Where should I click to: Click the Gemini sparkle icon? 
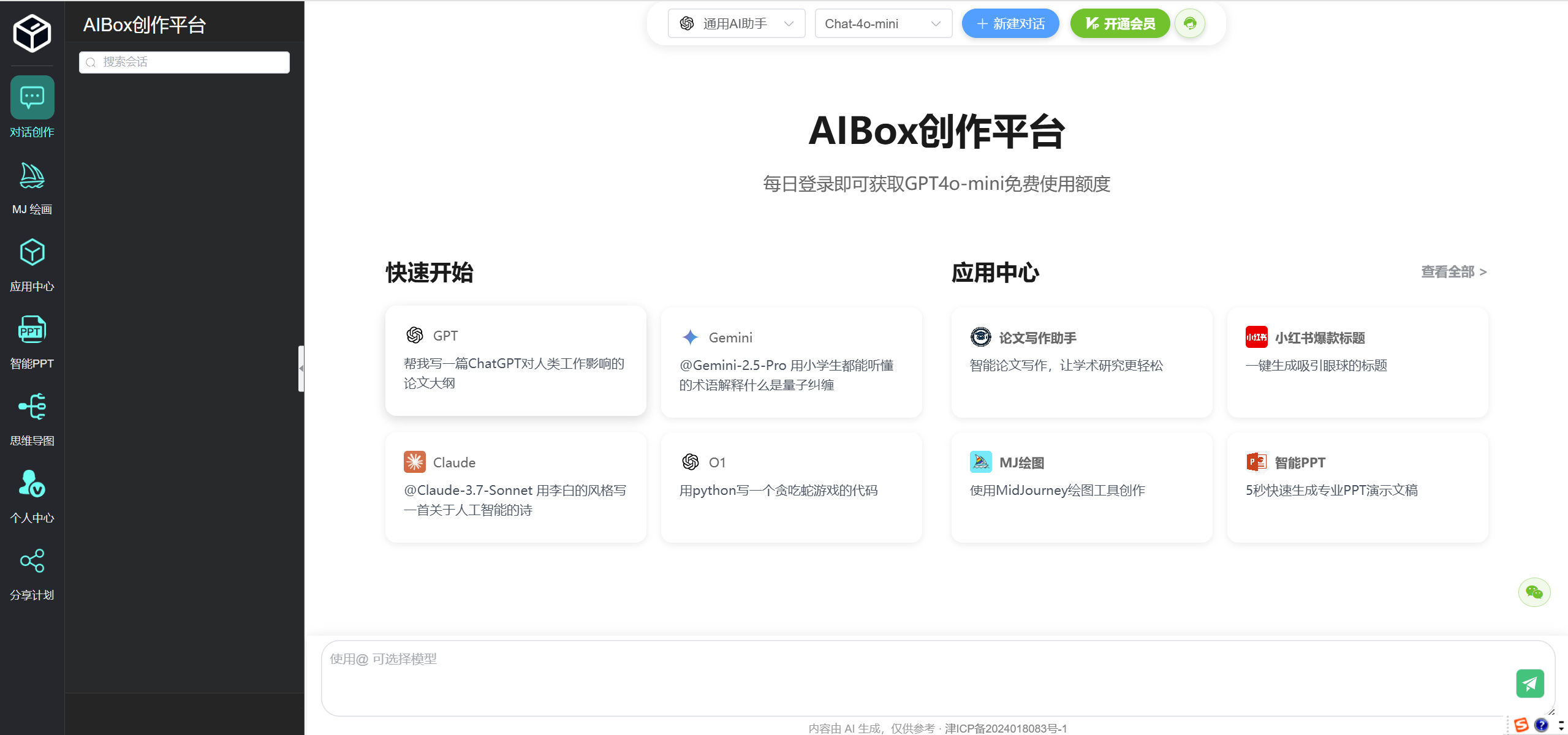[x=691, y=337]
